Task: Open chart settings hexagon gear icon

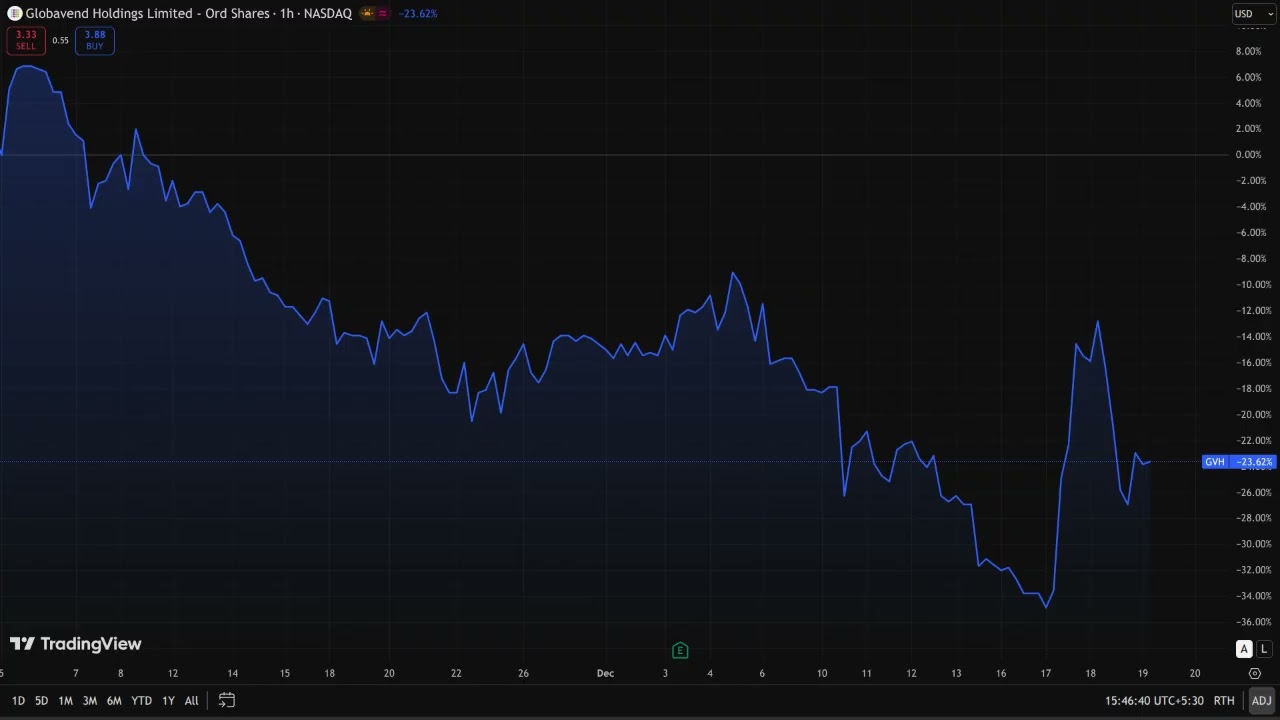Action: pyautogui.click(x=1255, y=674)
